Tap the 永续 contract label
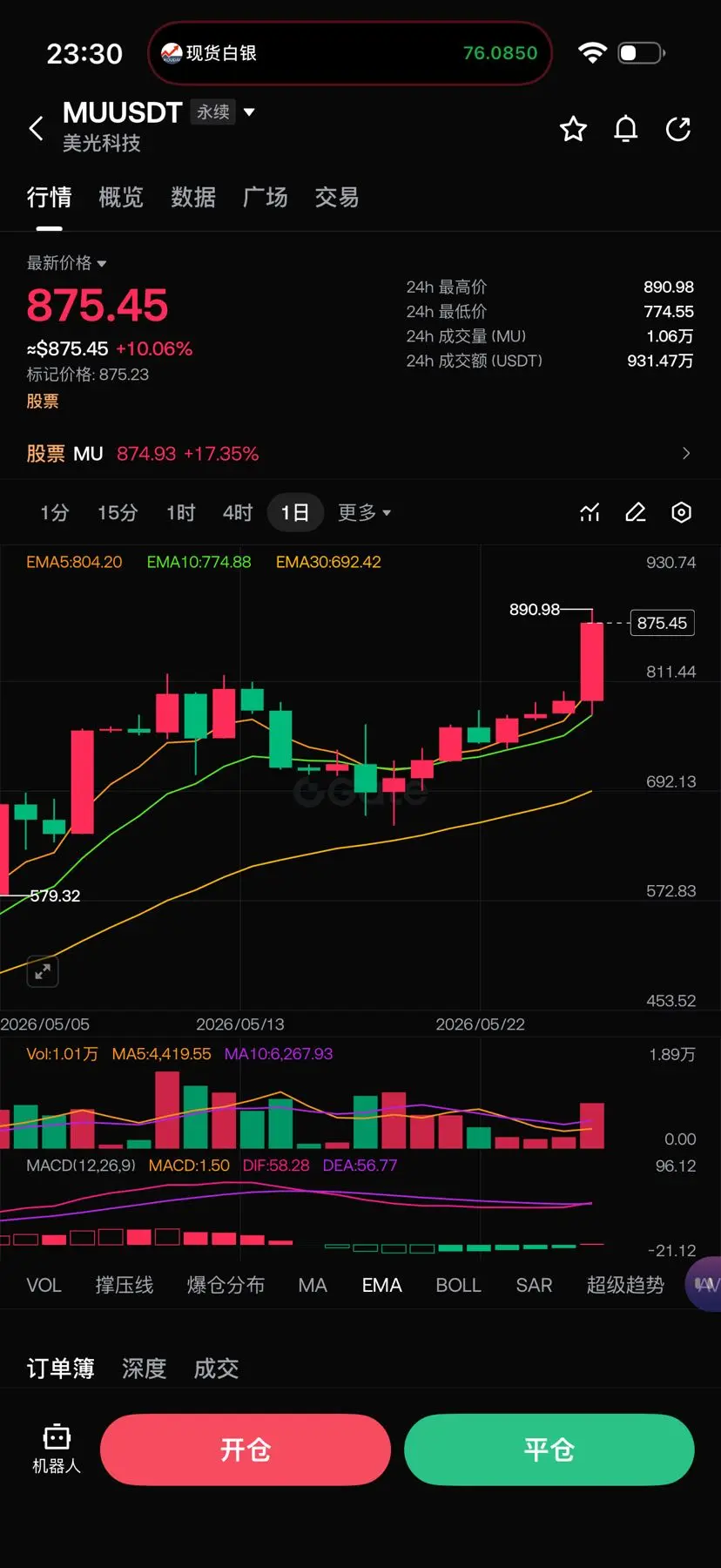The image size is (721, 1568). point(213,112)
